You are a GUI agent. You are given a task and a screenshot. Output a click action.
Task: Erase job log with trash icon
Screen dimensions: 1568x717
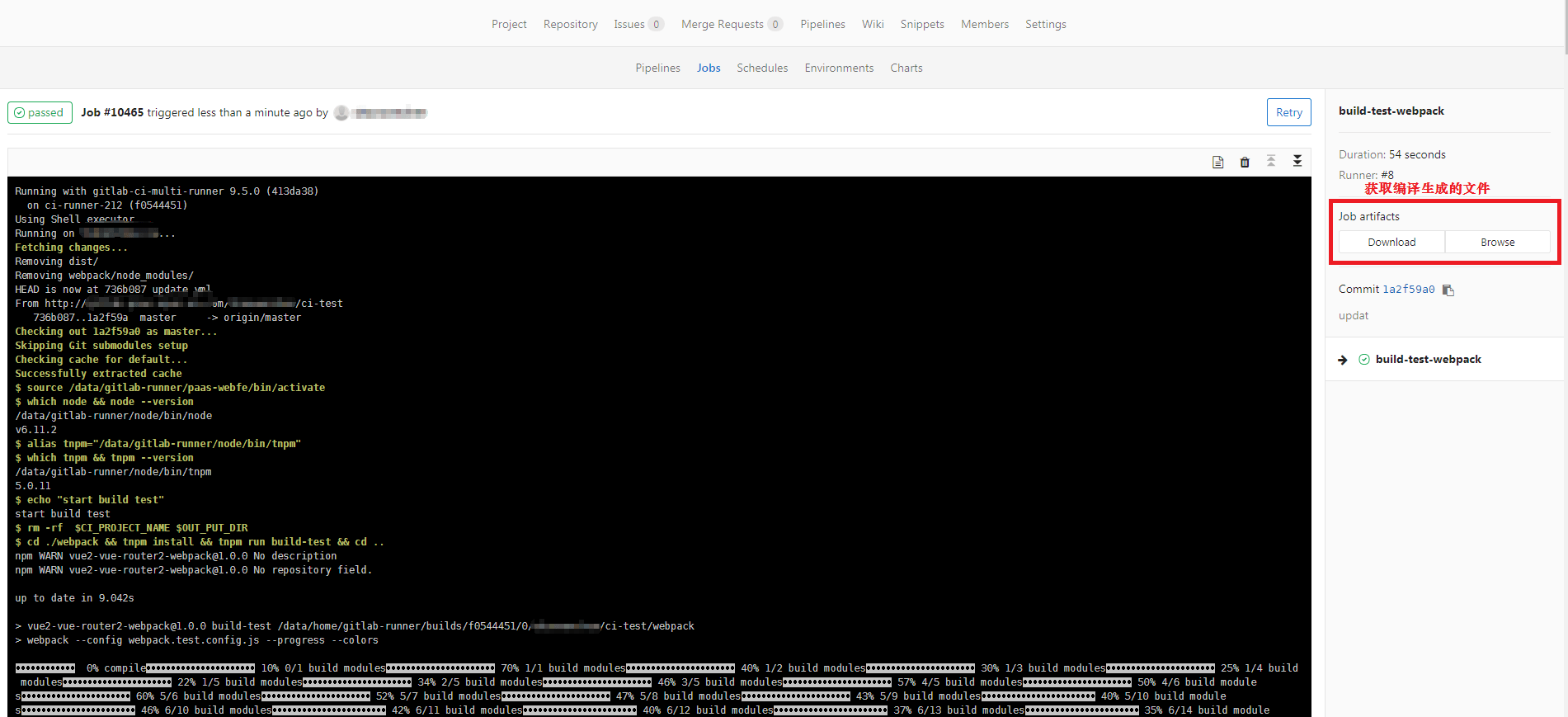click(x=1245, y=162)
